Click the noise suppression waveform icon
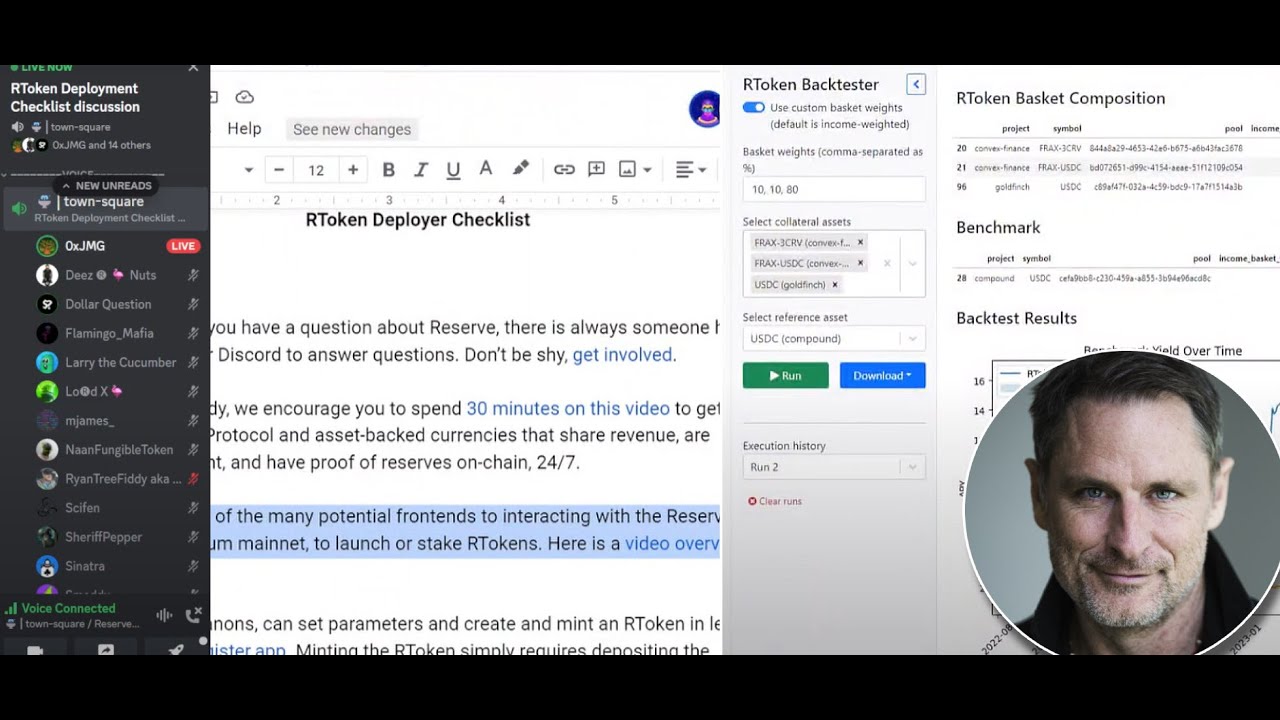Screen dimensions: 1280x720 click(x=164, y=615)
